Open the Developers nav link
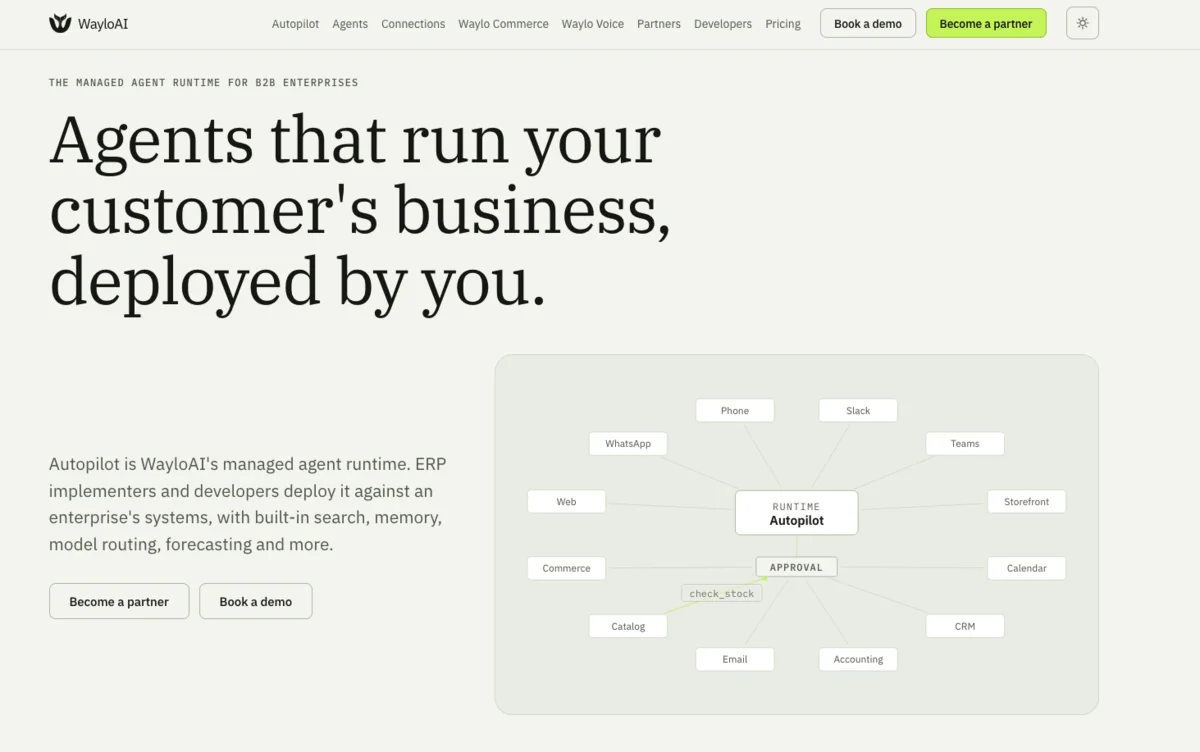Image resolution: width=1200 pixels, height=752 pixels. tap(723, 24)
